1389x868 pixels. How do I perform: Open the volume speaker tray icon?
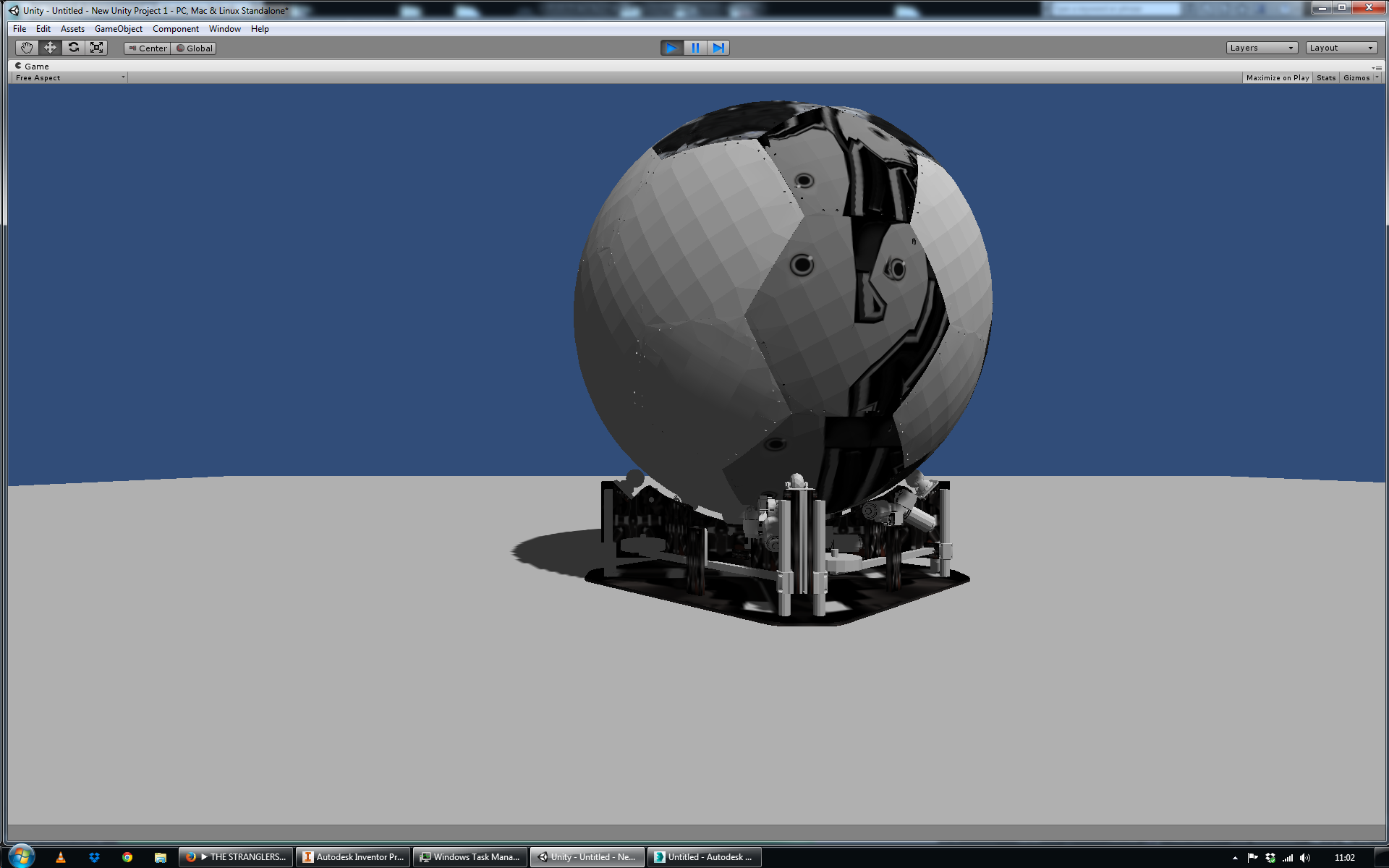[x=1305, y=858]
